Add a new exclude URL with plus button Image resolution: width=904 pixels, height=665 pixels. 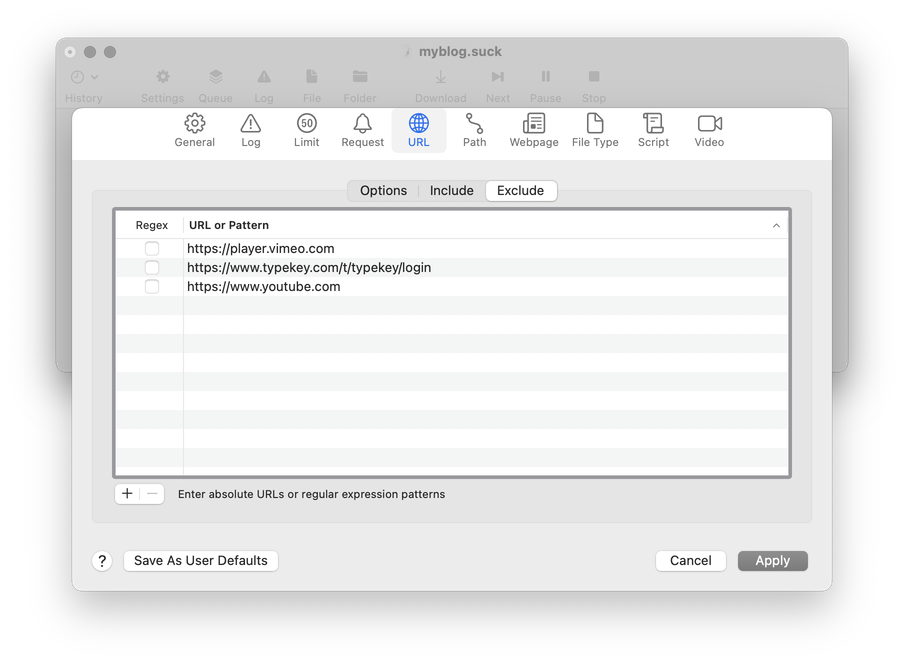pyautogui.click(x=127, y=494)
